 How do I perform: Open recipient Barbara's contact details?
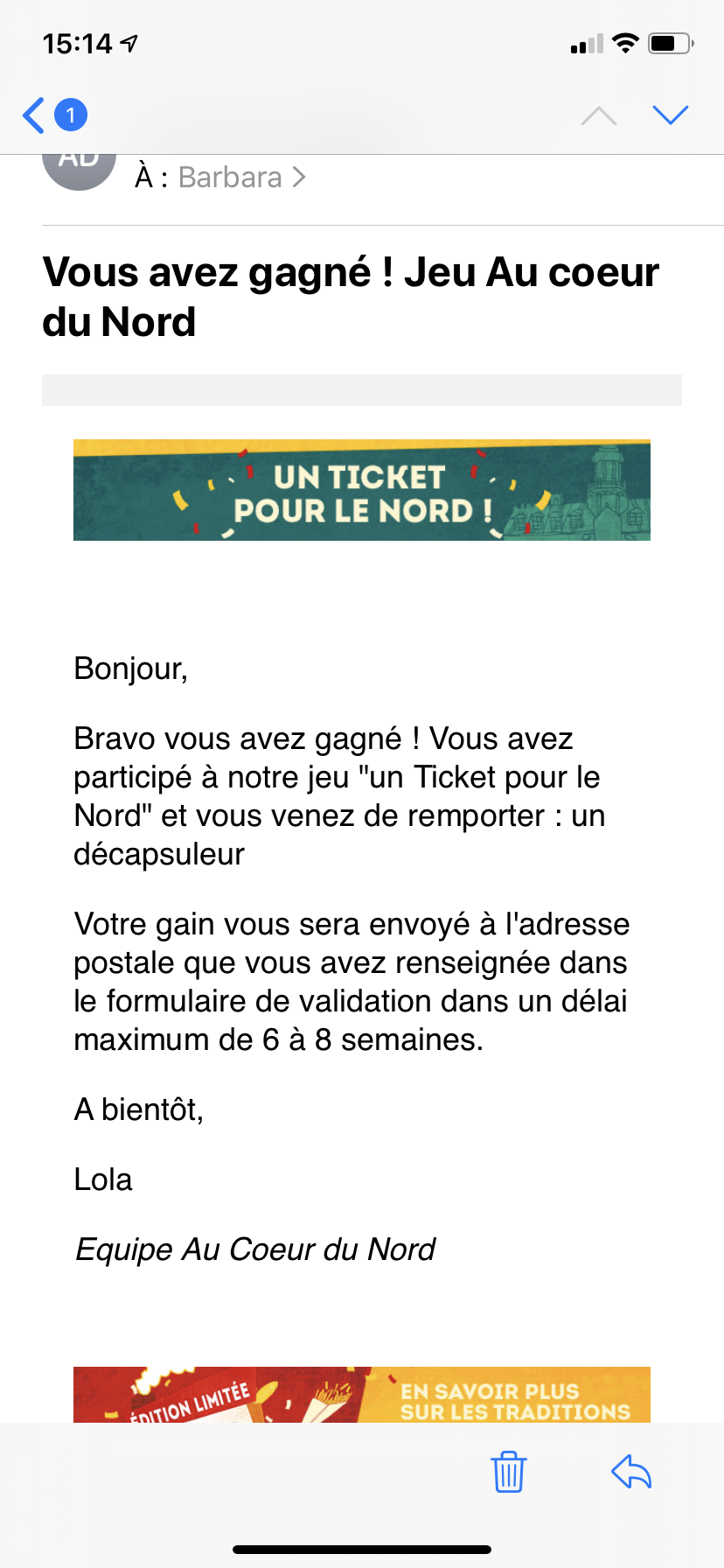tap(230, 178)
